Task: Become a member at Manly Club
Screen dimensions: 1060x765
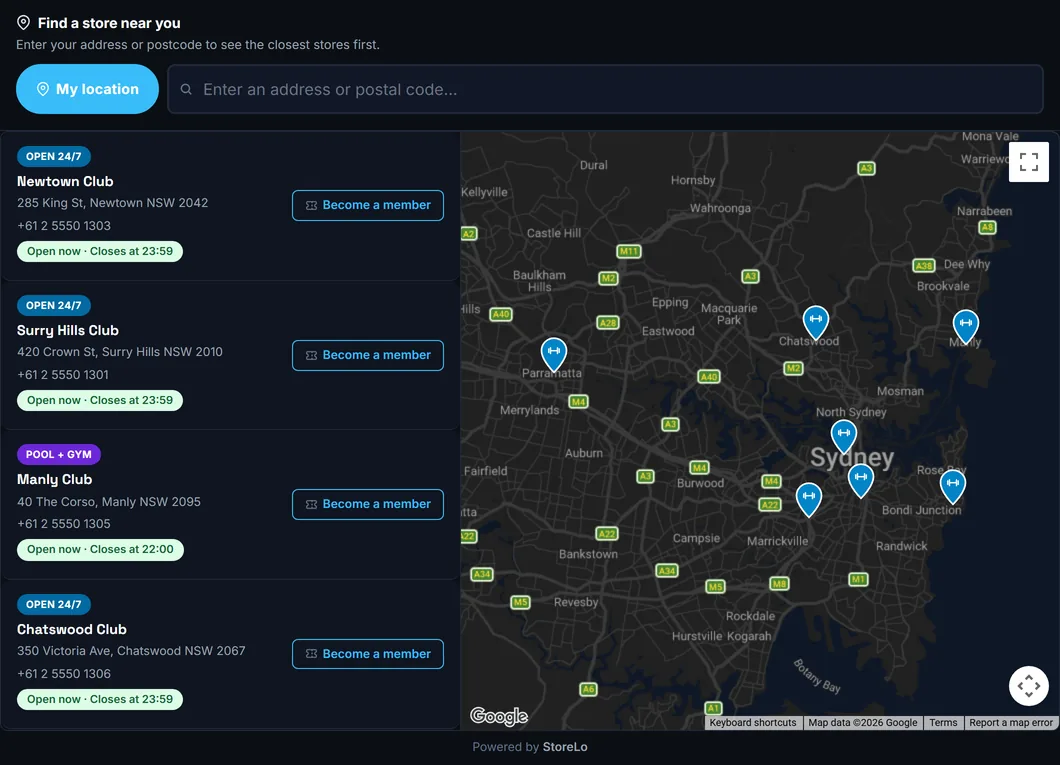Action: [368, 504]
